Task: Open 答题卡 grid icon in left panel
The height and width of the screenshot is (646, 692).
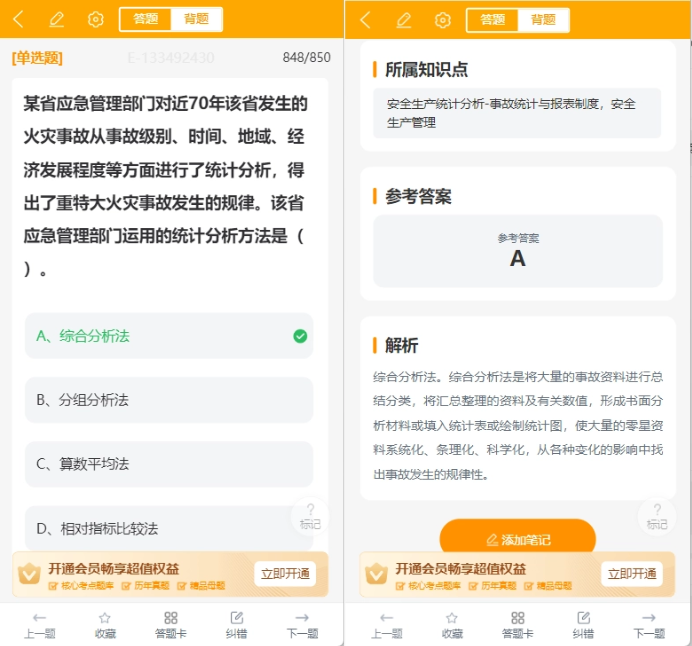Action: click(171, 625)
